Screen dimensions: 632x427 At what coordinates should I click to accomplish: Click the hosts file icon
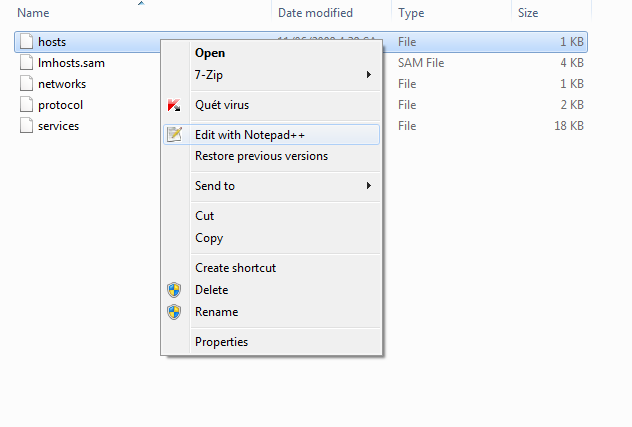(x=25, y=42)
